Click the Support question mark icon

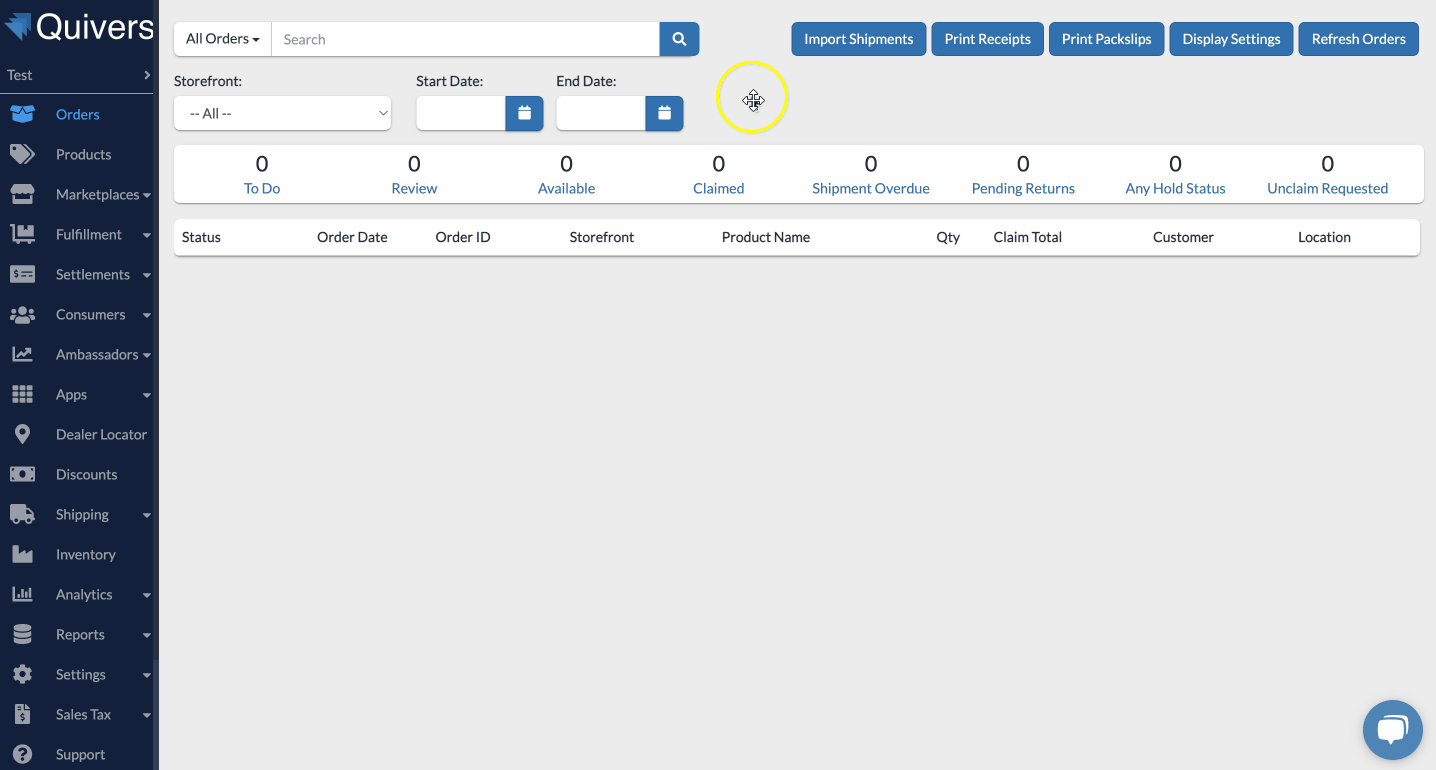click(x=22, y=754)
